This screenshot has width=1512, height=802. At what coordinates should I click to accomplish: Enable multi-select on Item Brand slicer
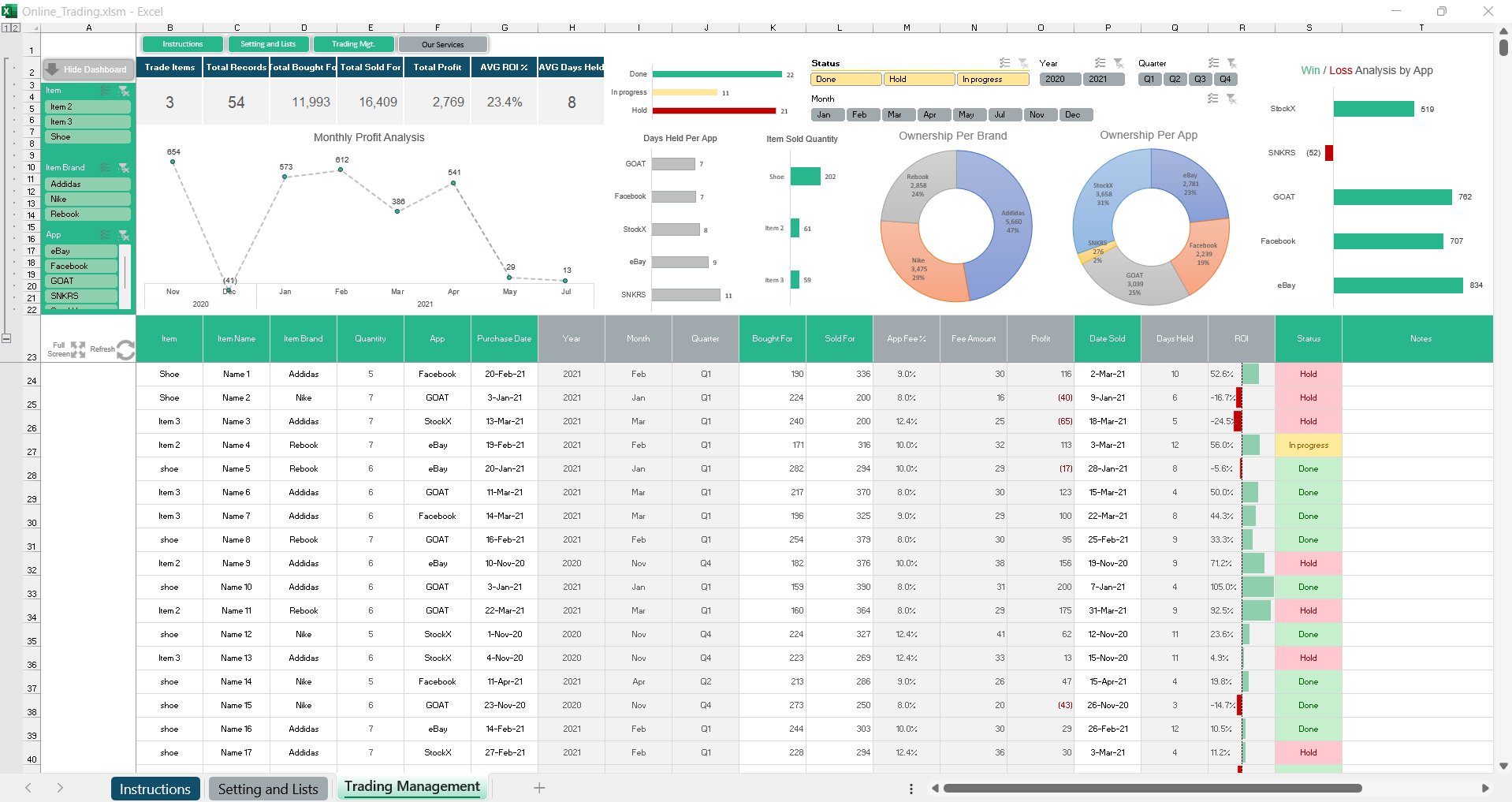pyautogui.click(x=106, y=168)
